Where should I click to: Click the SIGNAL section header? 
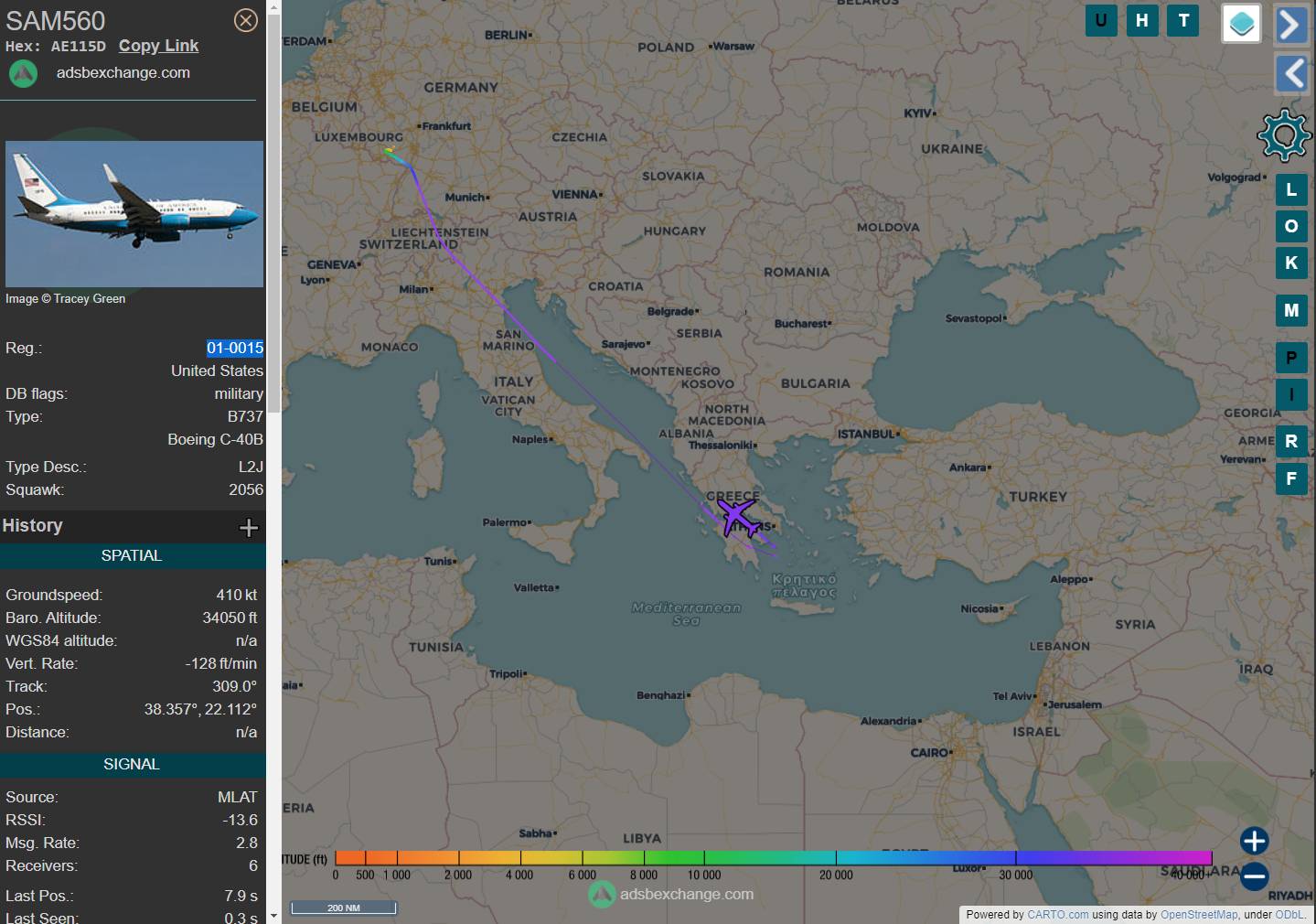pyautogui.click(x=132, y=765)
